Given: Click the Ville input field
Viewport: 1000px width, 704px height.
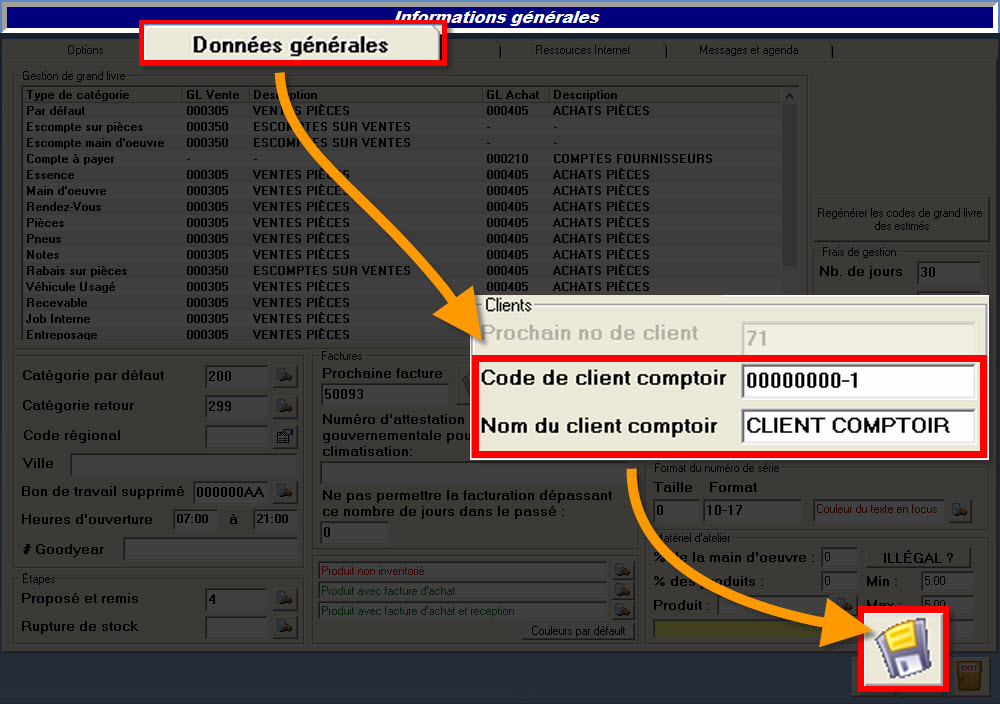Looking at the screenshot, I should click(184, 464).
